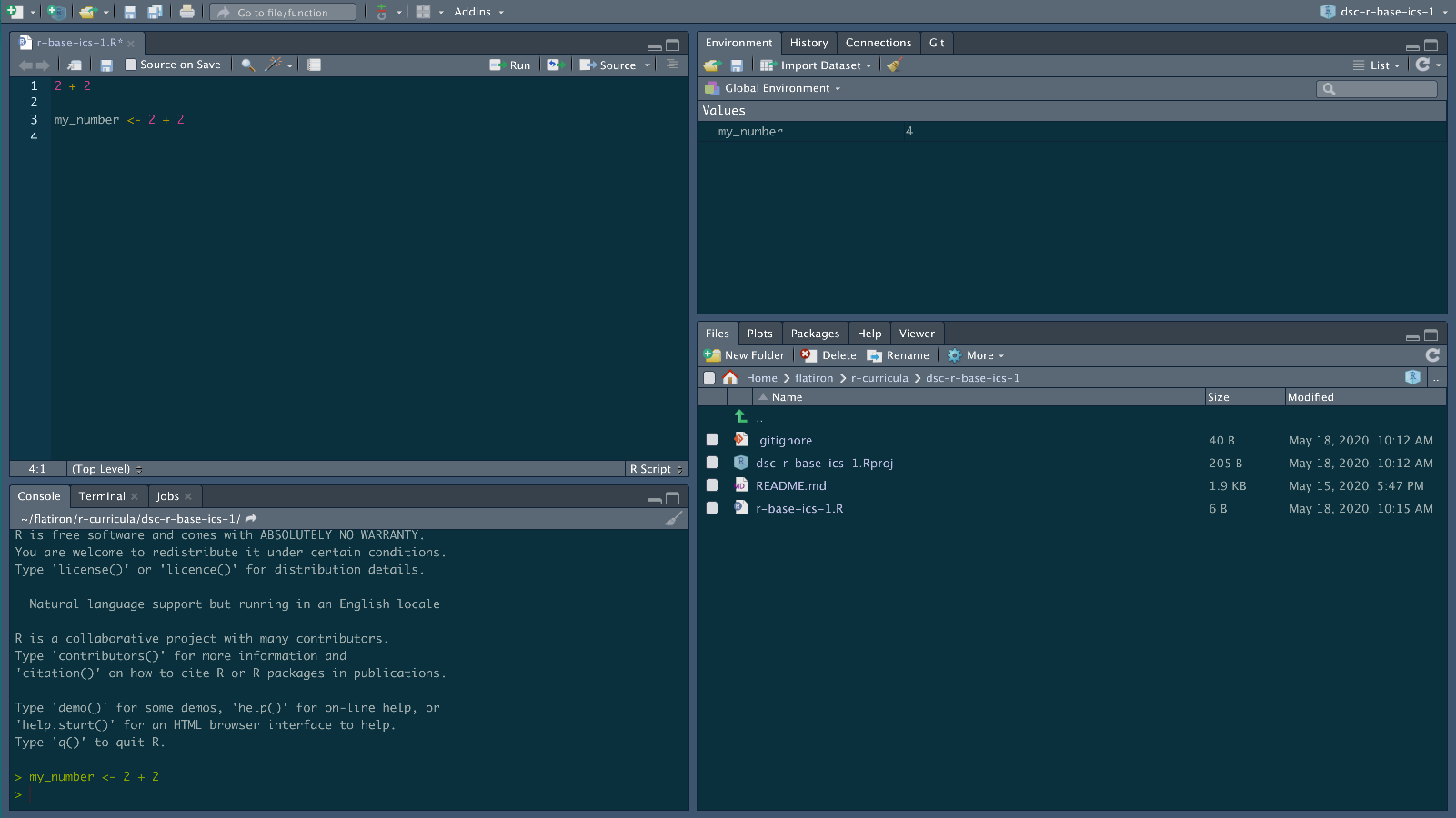Toggle Source on Save checkbox
1456x818 pixels.
tap(131, 65)
